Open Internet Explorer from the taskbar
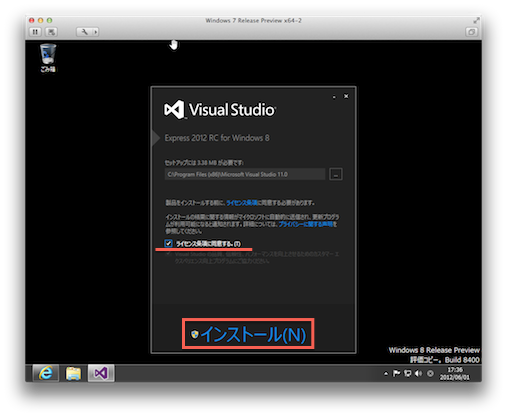Image resolution: width=507 pixels, height=417 pixels. tap(46, 373)
